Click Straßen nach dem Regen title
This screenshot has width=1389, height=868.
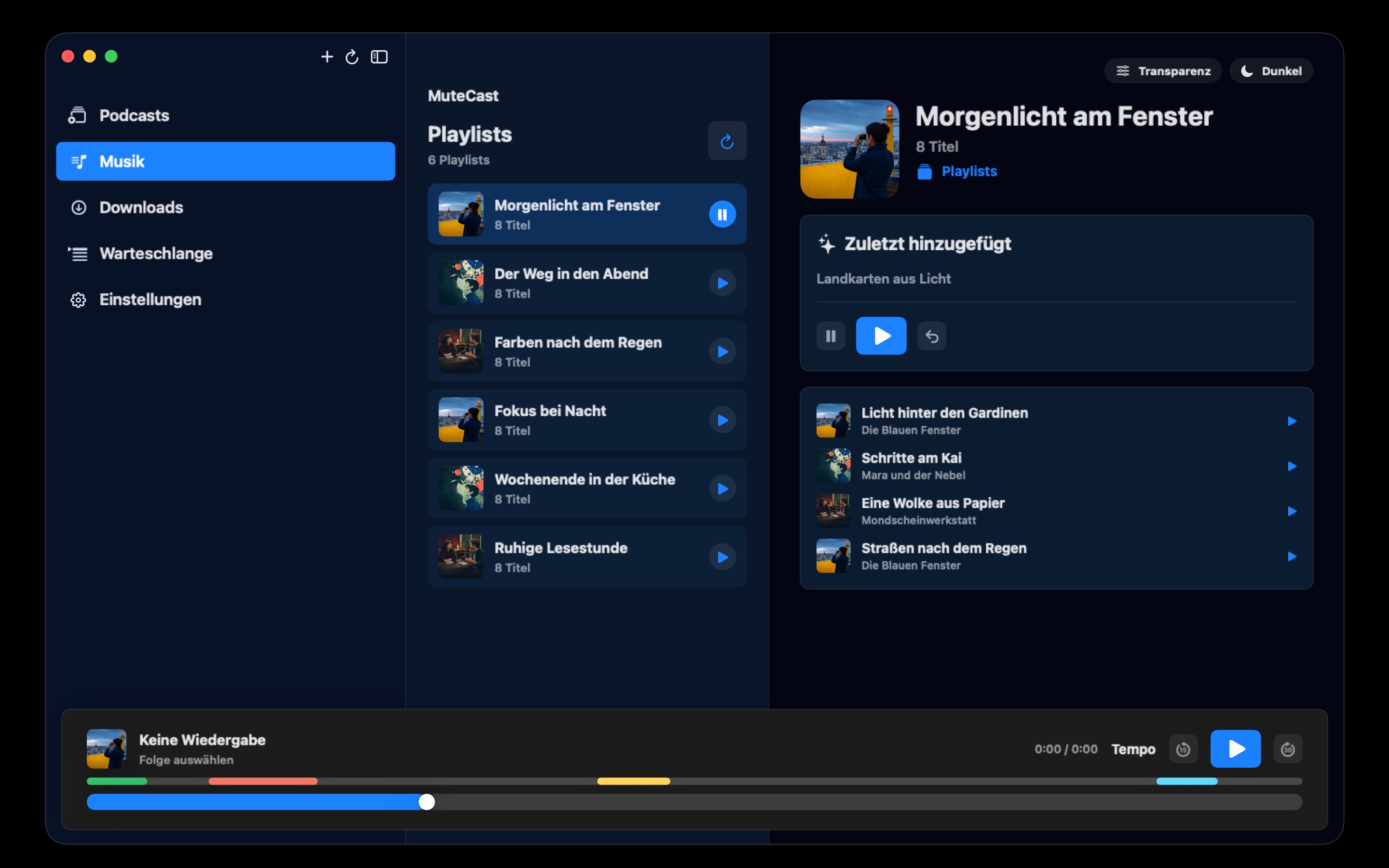coord(943,548)
